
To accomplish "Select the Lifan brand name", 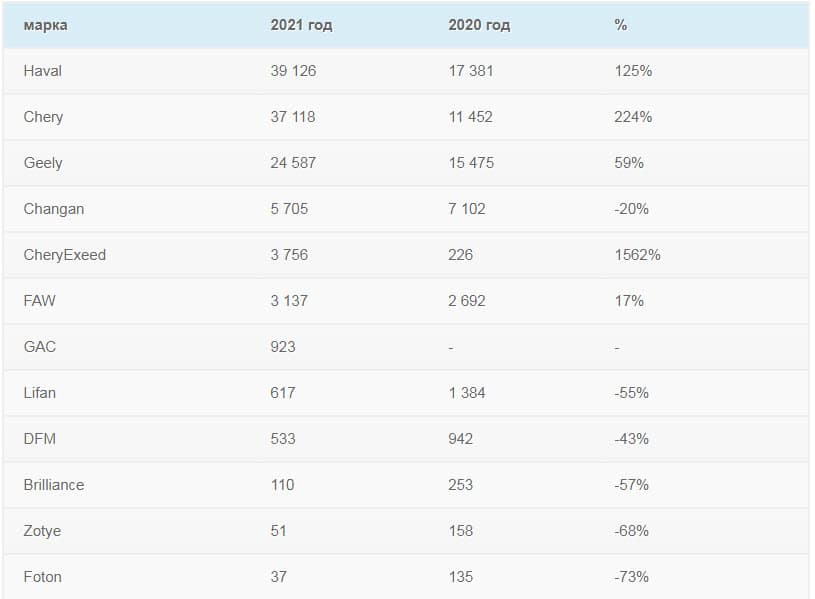I will coord(40,393).
